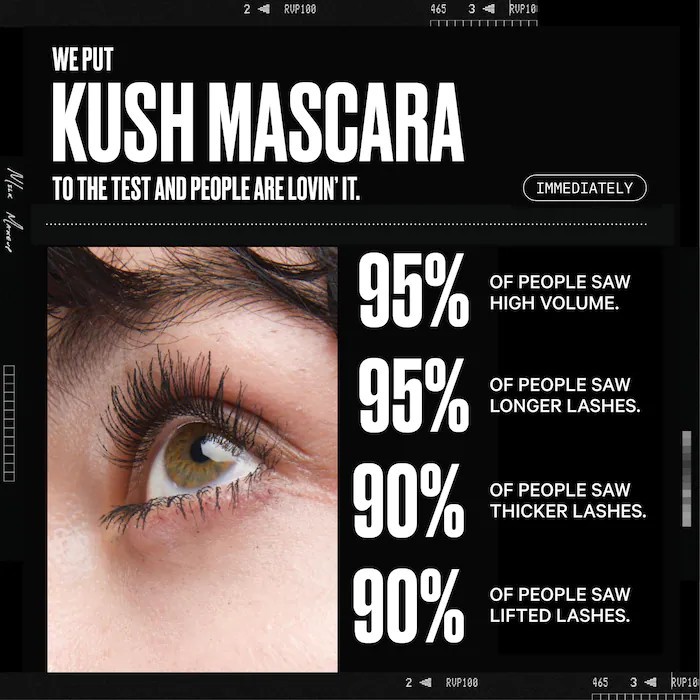This screenshot has height=700, width=700.
Task: Click the 465 counter at top
Action: click(x=438, y=9)
